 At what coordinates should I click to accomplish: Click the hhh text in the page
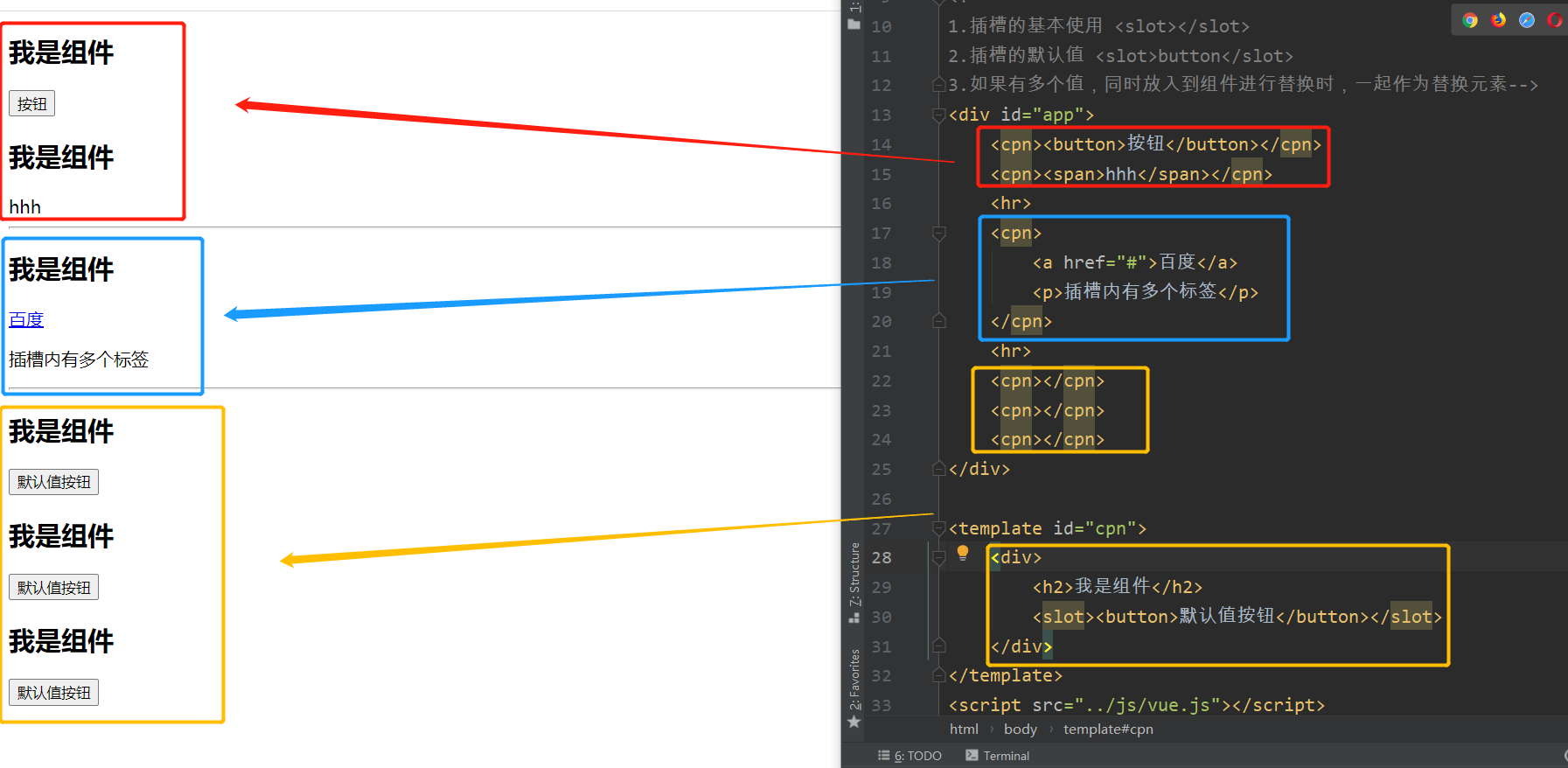coord(24,207)
